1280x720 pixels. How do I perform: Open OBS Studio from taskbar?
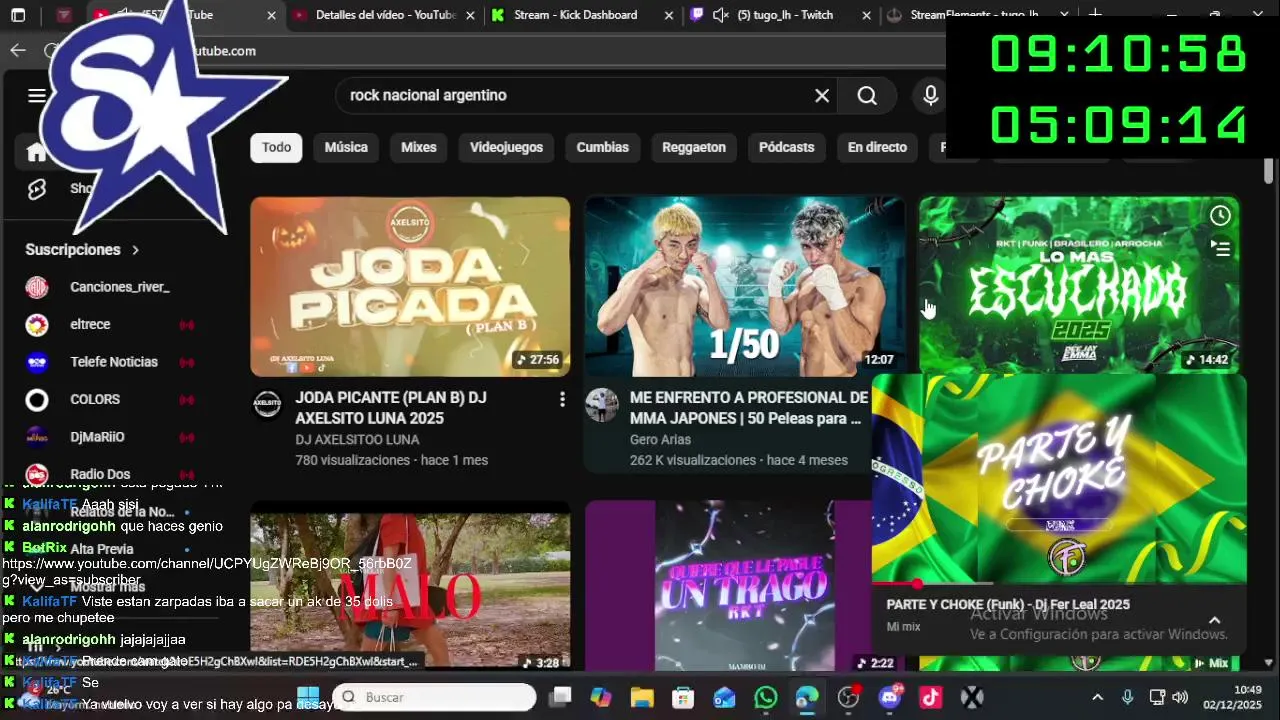[x=848, y=697]
